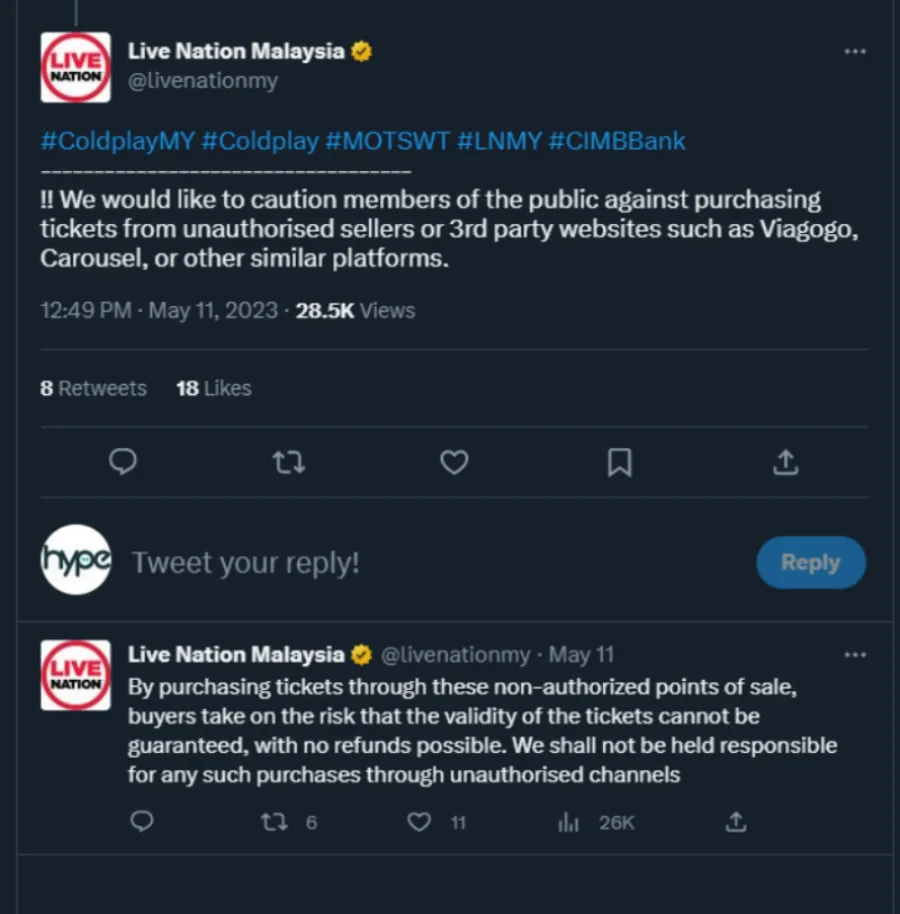Type in the 'Tweet your reply!' field
Viewport: 900px width, 914px height.
click(x=400, y=563)
